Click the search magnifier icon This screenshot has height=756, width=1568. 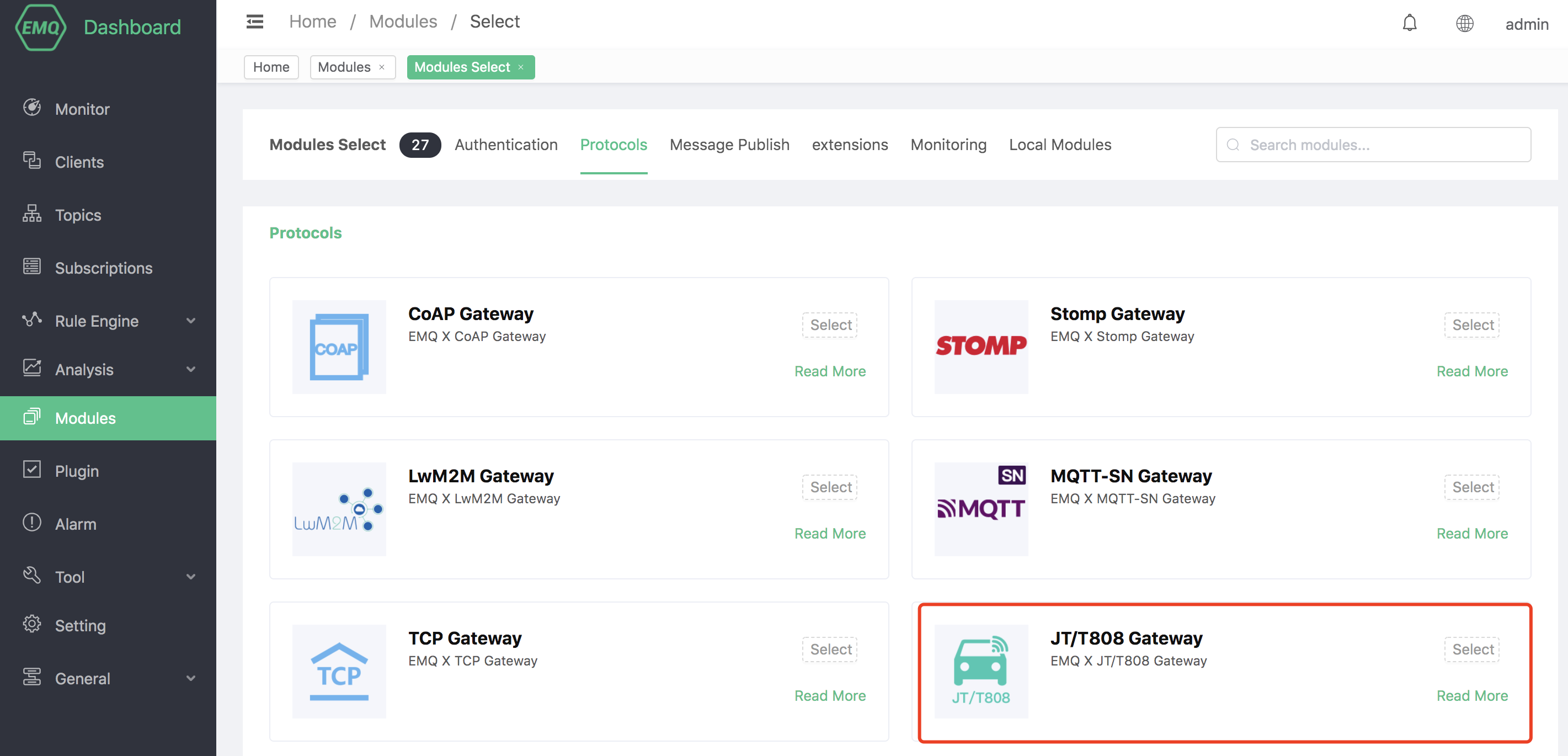1233,145
